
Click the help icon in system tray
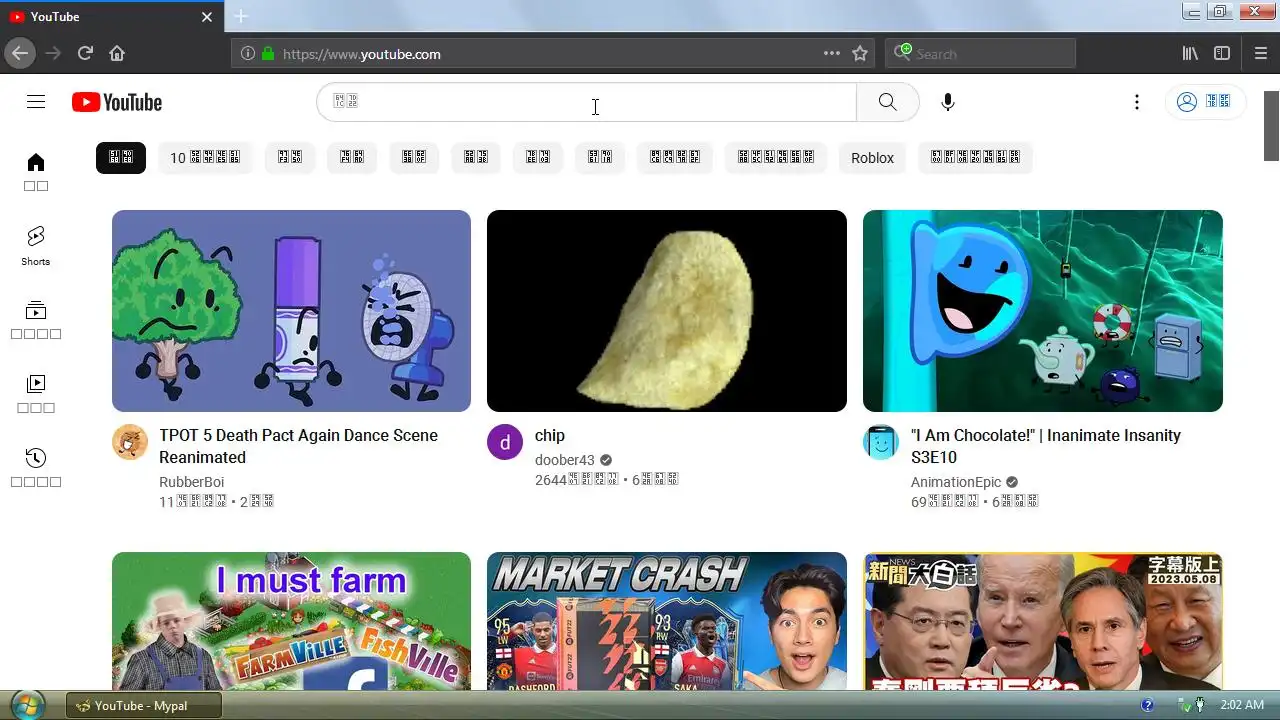pos(1147,705)
